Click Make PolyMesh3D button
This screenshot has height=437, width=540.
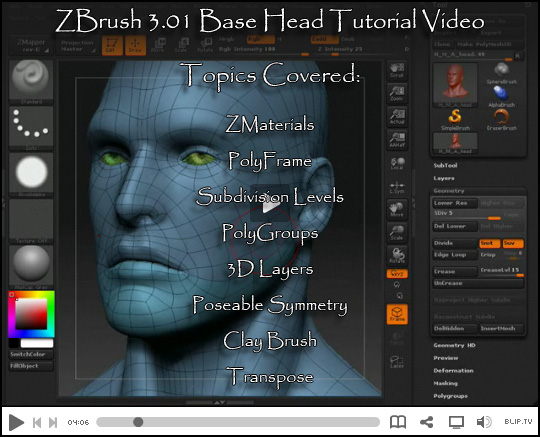489,44
